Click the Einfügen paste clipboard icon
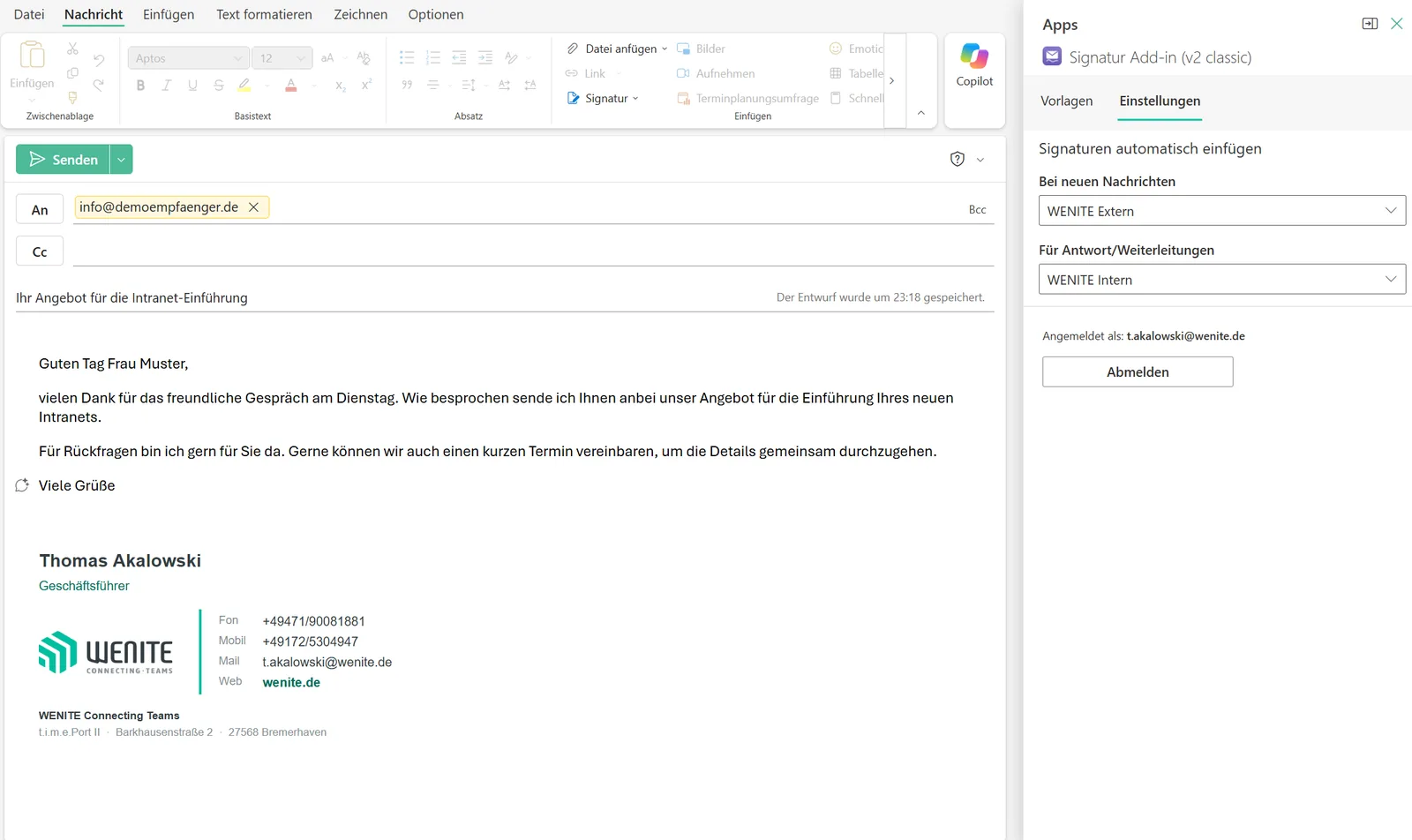1412x840 pixels. [x=33, y=55]
